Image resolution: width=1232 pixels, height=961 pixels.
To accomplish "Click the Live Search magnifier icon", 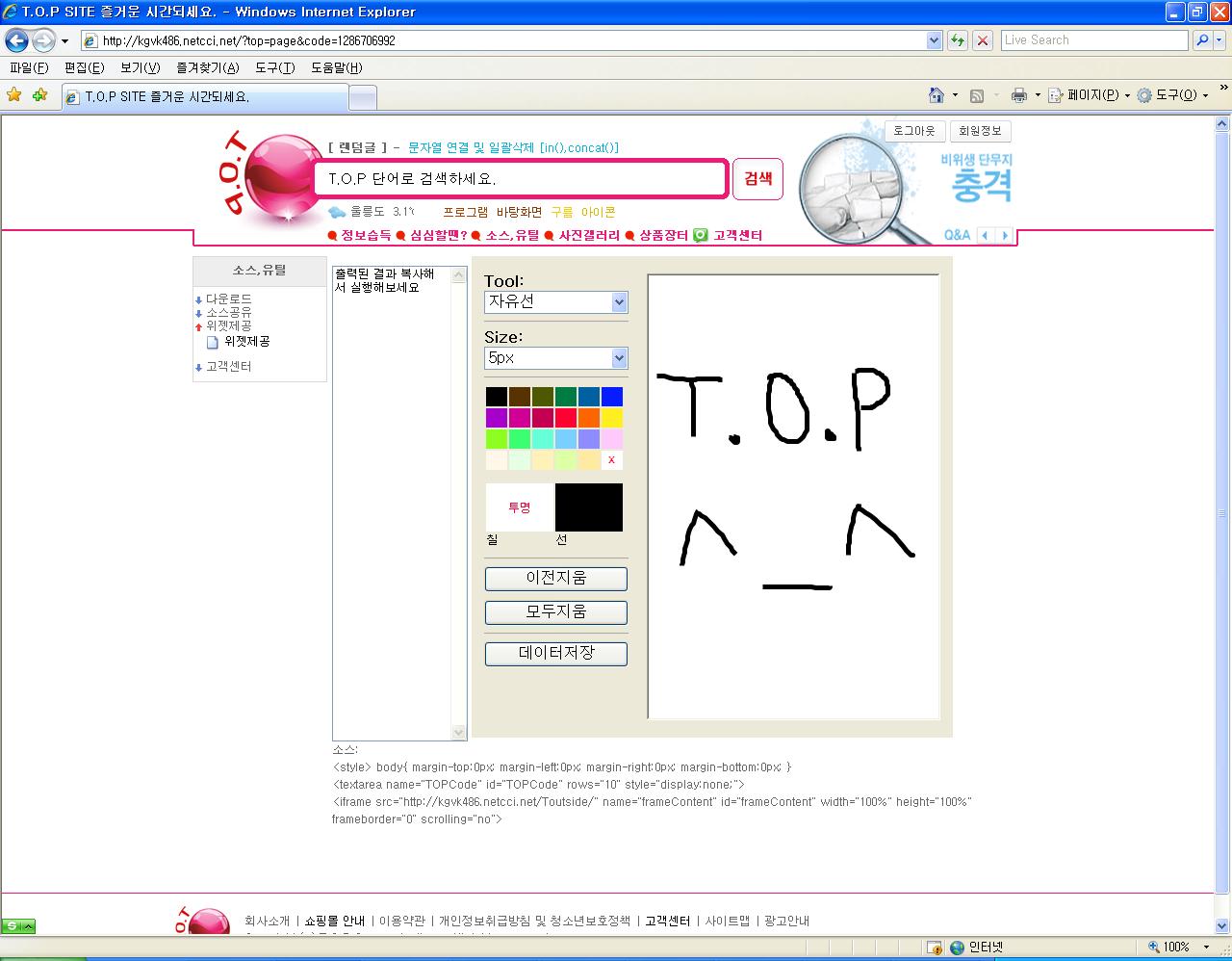I will [1201, 40].
